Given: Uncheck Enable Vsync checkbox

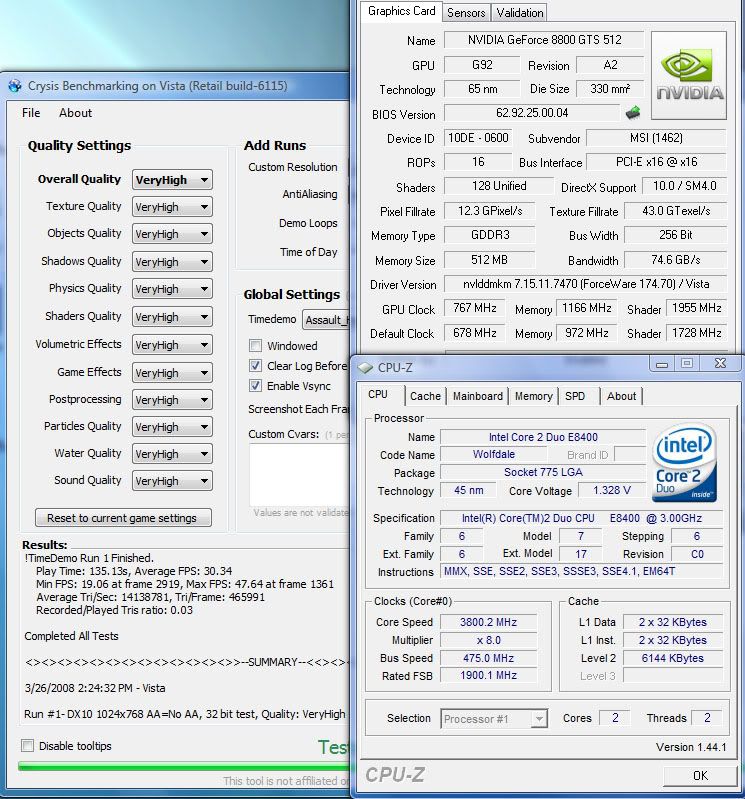Looking at the screenshot, I should tap(255, 386).
